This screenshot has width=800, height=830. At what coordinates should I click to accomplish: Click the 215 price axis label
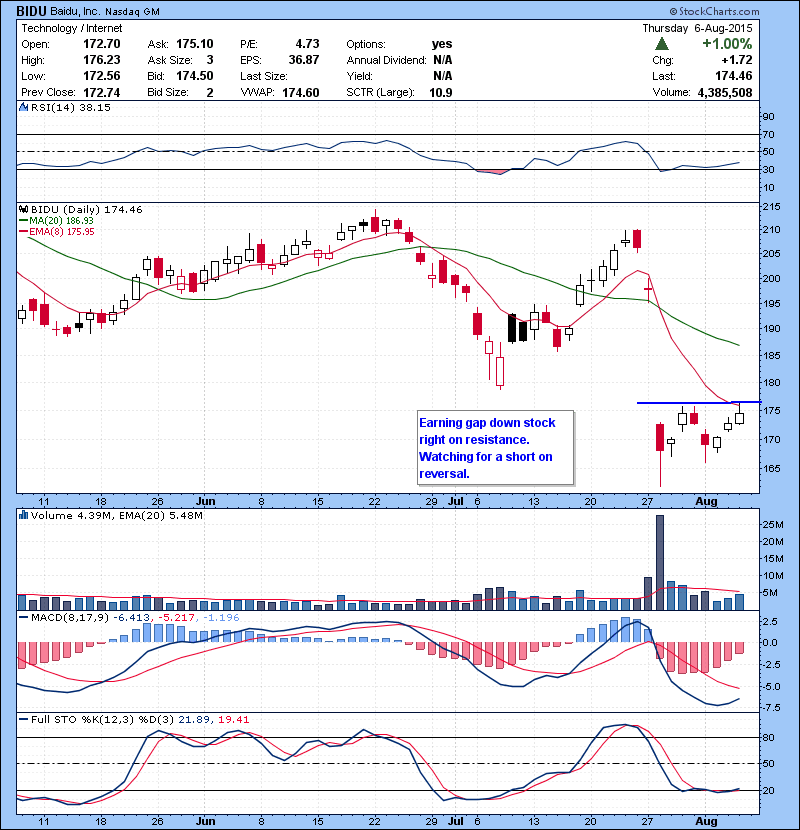771,206
